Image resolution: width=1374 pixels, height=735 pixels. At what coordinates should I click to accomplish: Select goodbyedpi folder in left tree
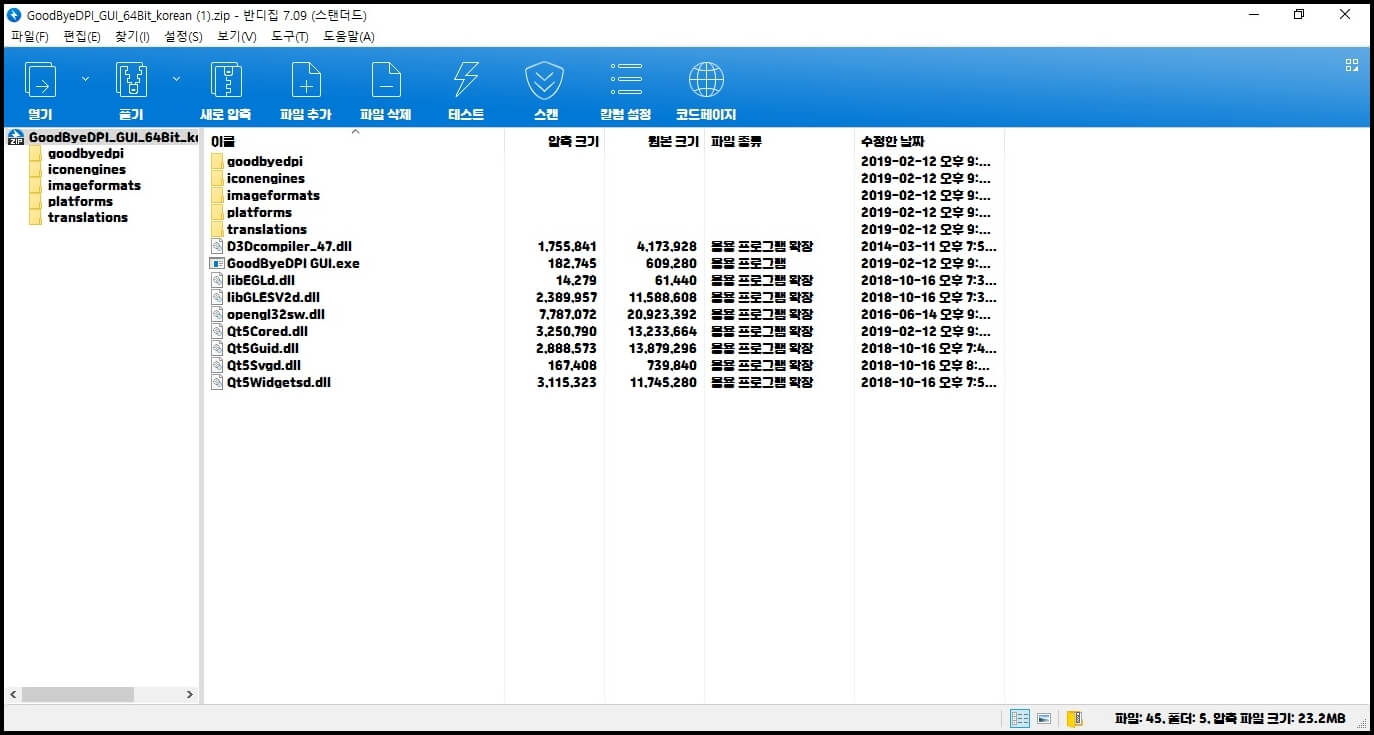pos(86,154)
